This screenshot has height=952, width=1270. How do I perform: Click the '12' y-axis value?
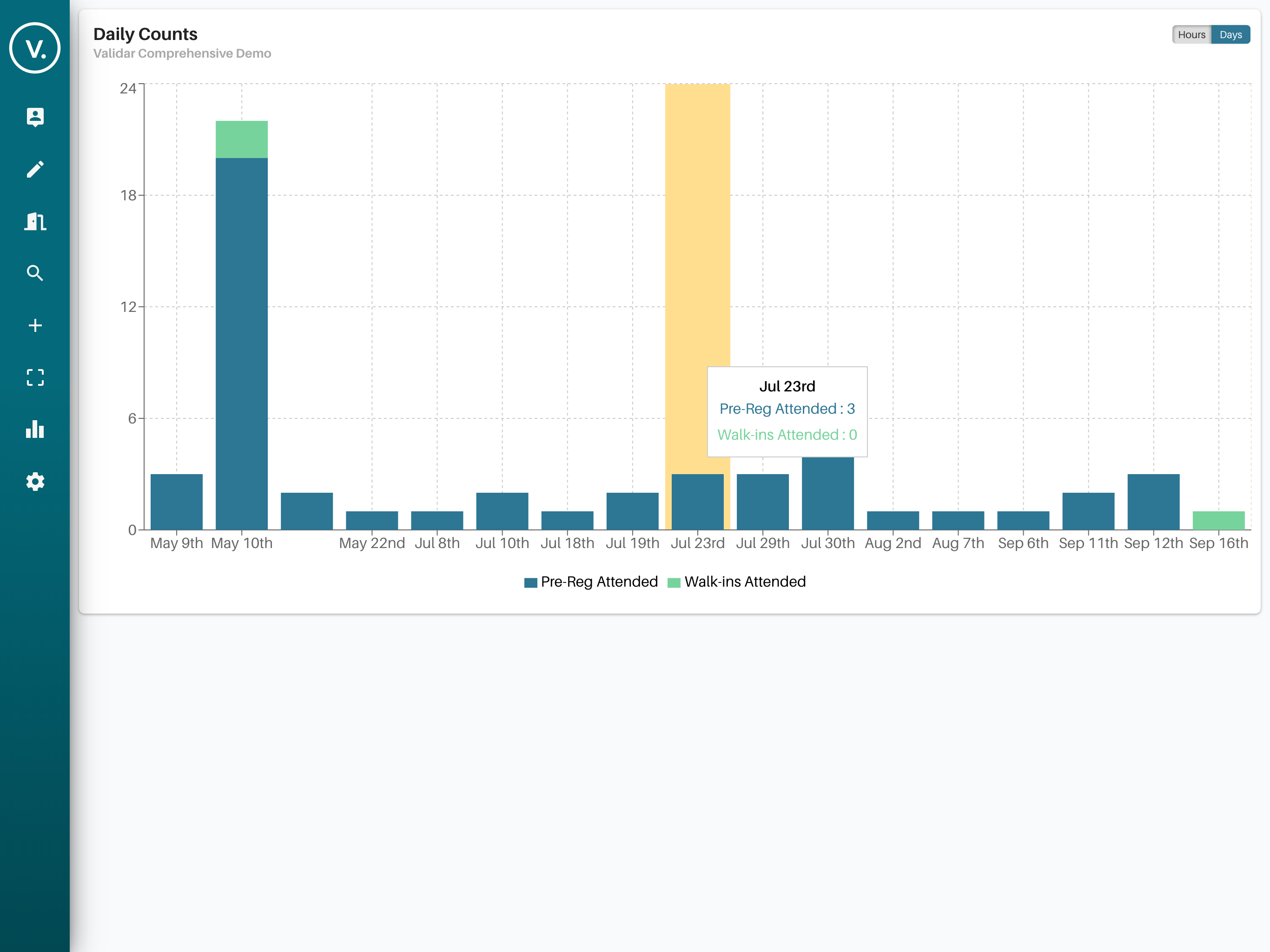[128, 307]
